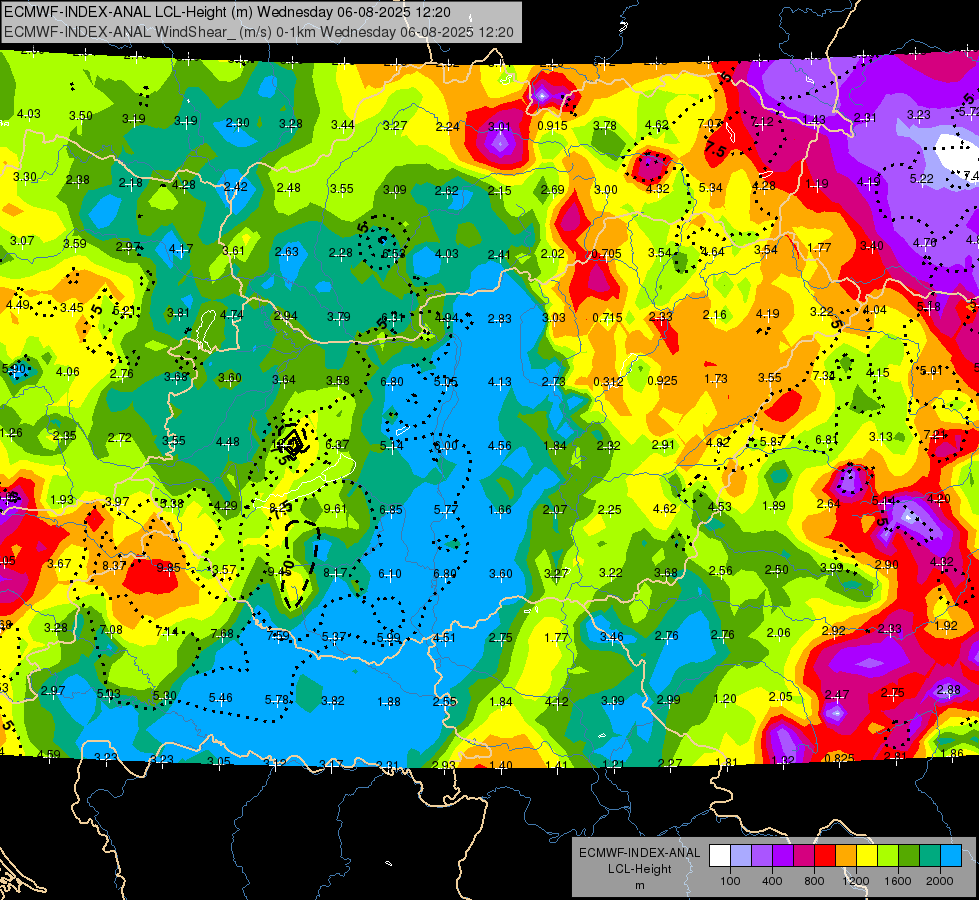Click the LCL-Height title line at the top
Image resolution: width=979 pixels, height=900 pixels.
[227, 12]
